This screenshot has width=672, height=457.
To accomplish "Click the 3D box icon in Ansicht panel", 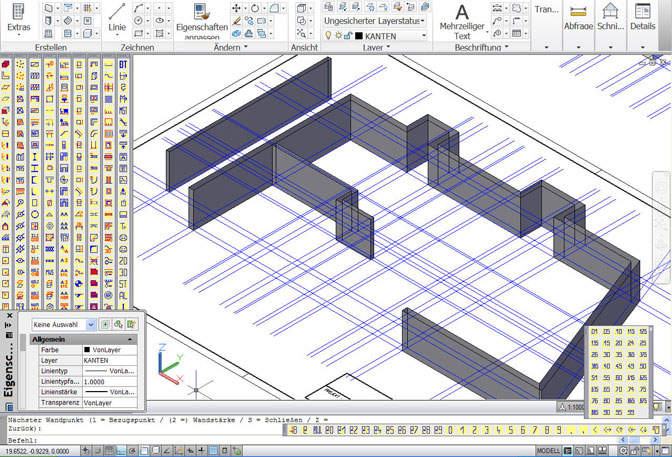I will click(302, 8).
